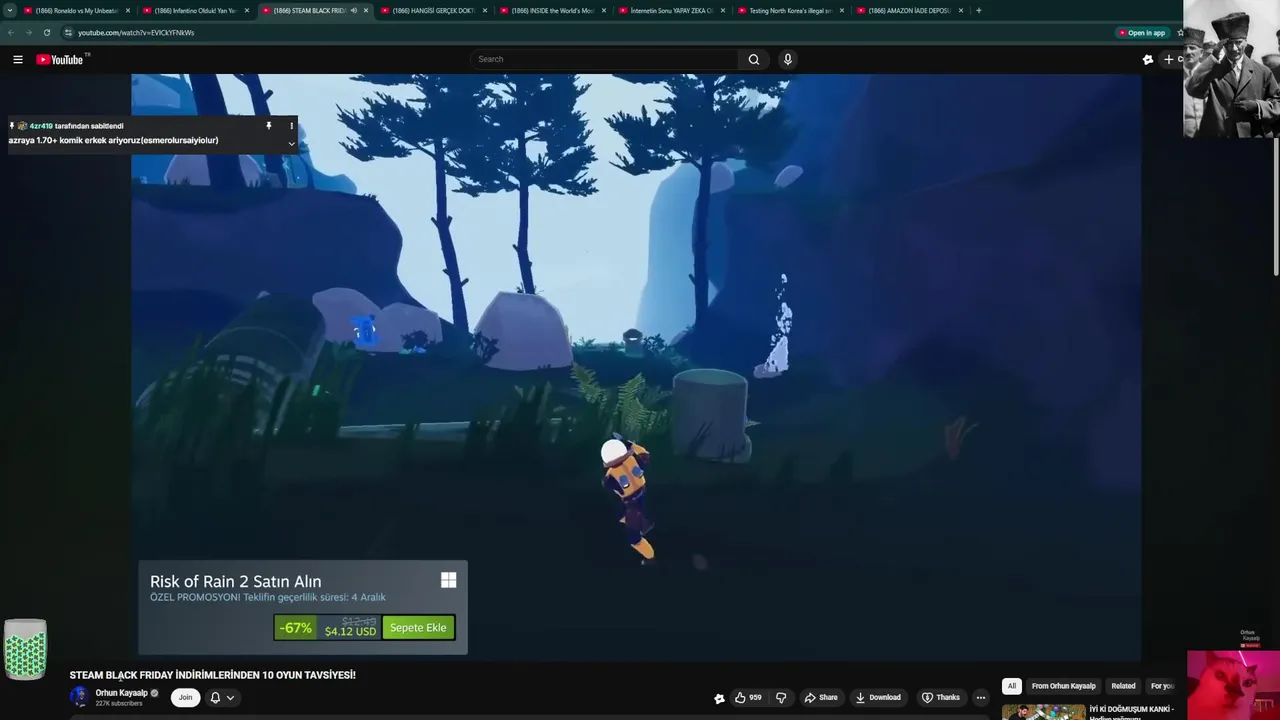Click Risk of Rain 2 Satın Alın title
The height and width of the screenshot is (720, 1280).
tap(235, 581)
